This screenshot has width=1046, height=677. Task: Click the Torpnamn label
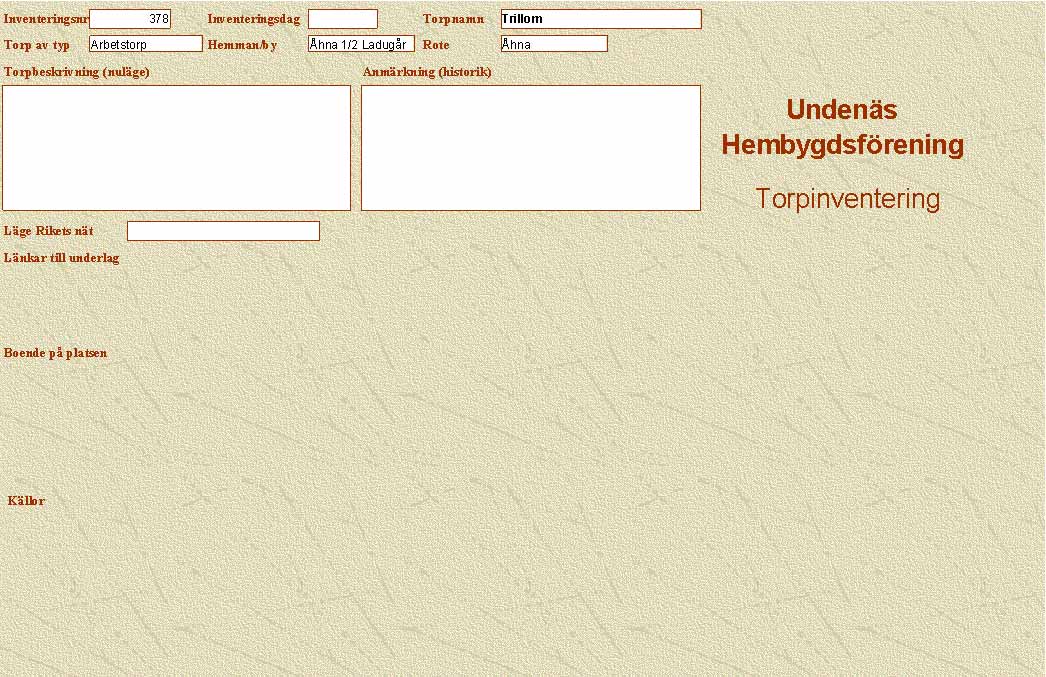pos(453,19)
